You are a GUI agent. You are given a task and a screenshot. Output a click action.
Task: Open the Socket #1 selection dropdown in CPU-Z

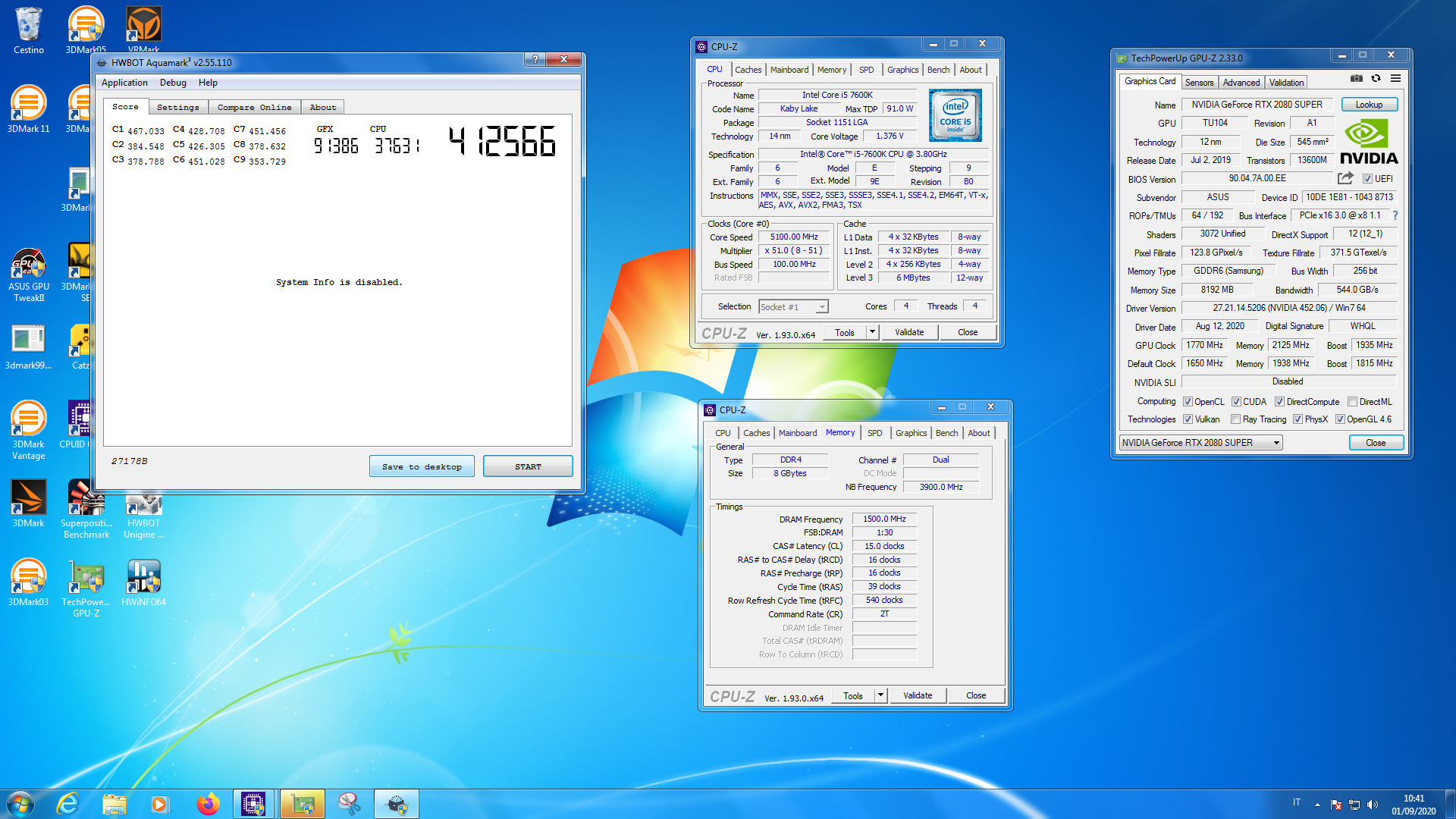(793, 307)
